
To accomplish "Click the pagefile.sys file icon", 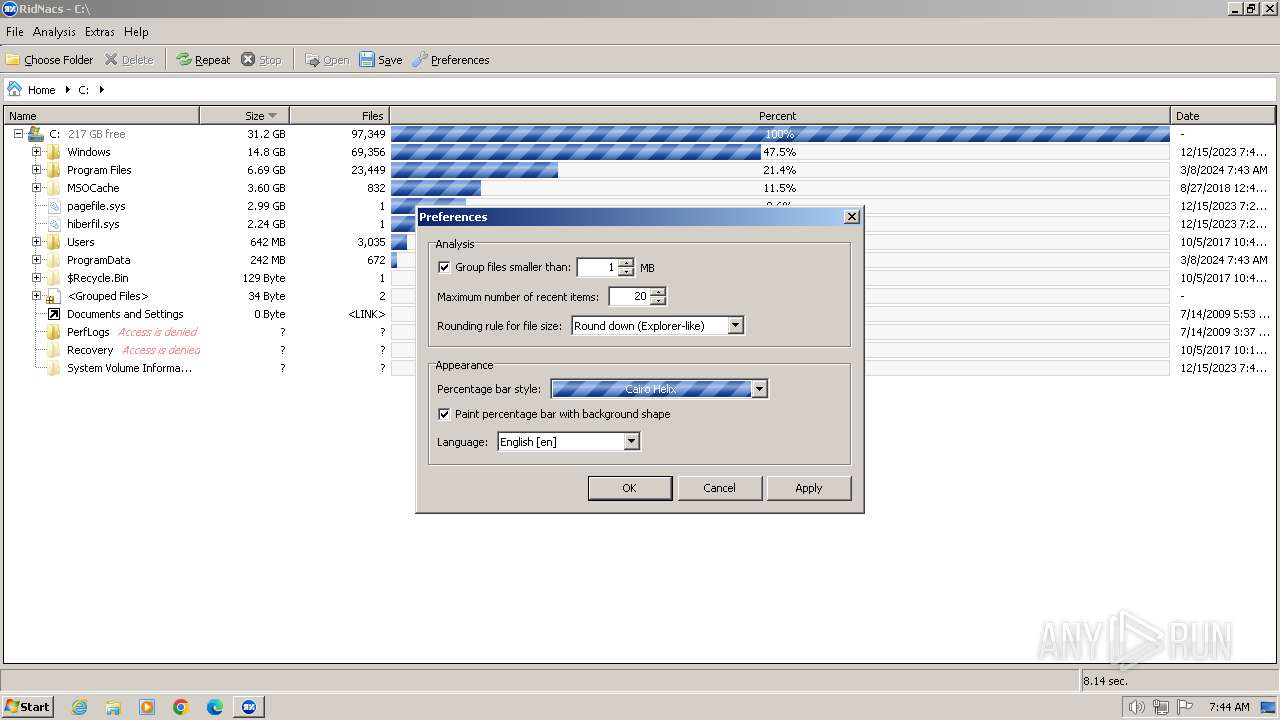I will [x=54, y=206].
